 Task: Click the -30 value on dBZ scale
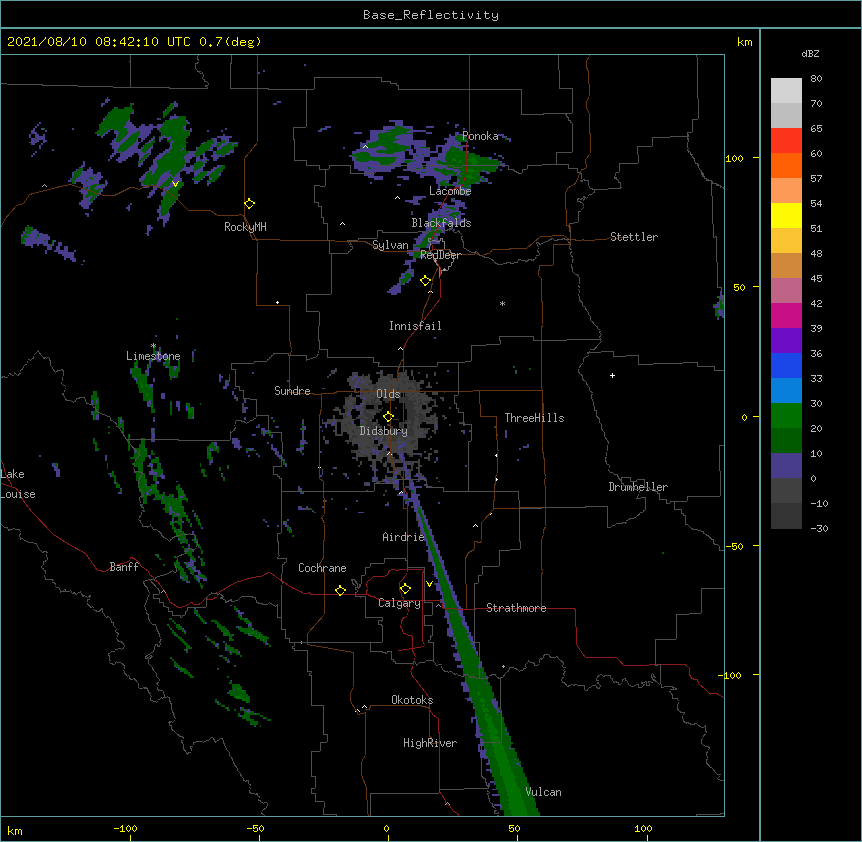(819, 528)
